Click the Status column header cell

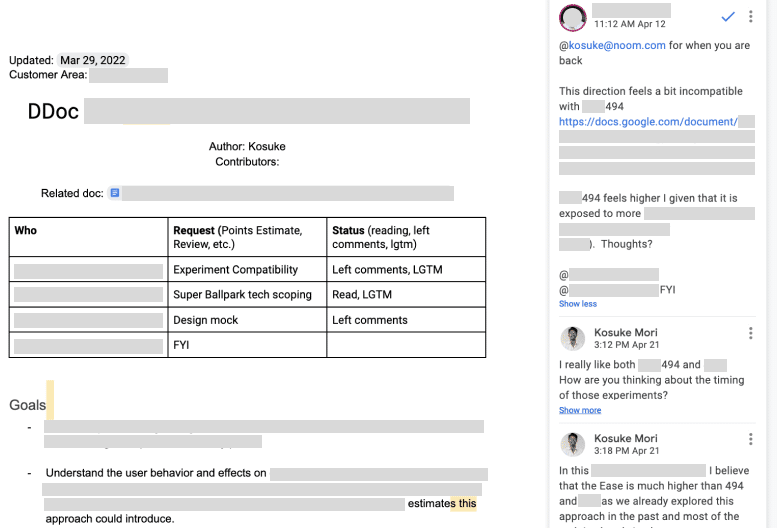pos(406,237)
